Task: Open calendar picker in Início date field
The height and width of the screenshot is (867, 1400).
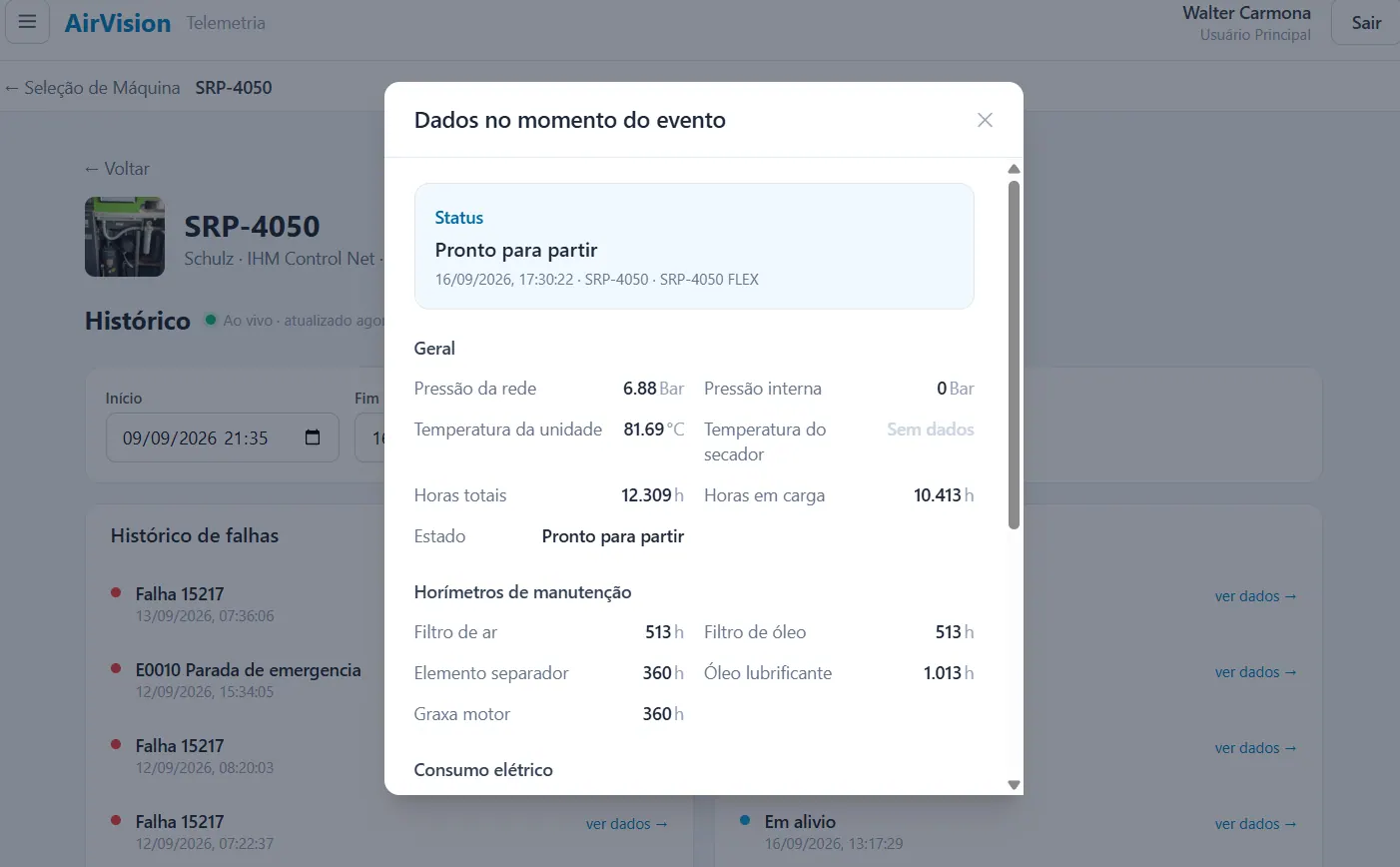Action: coord(313,437)
